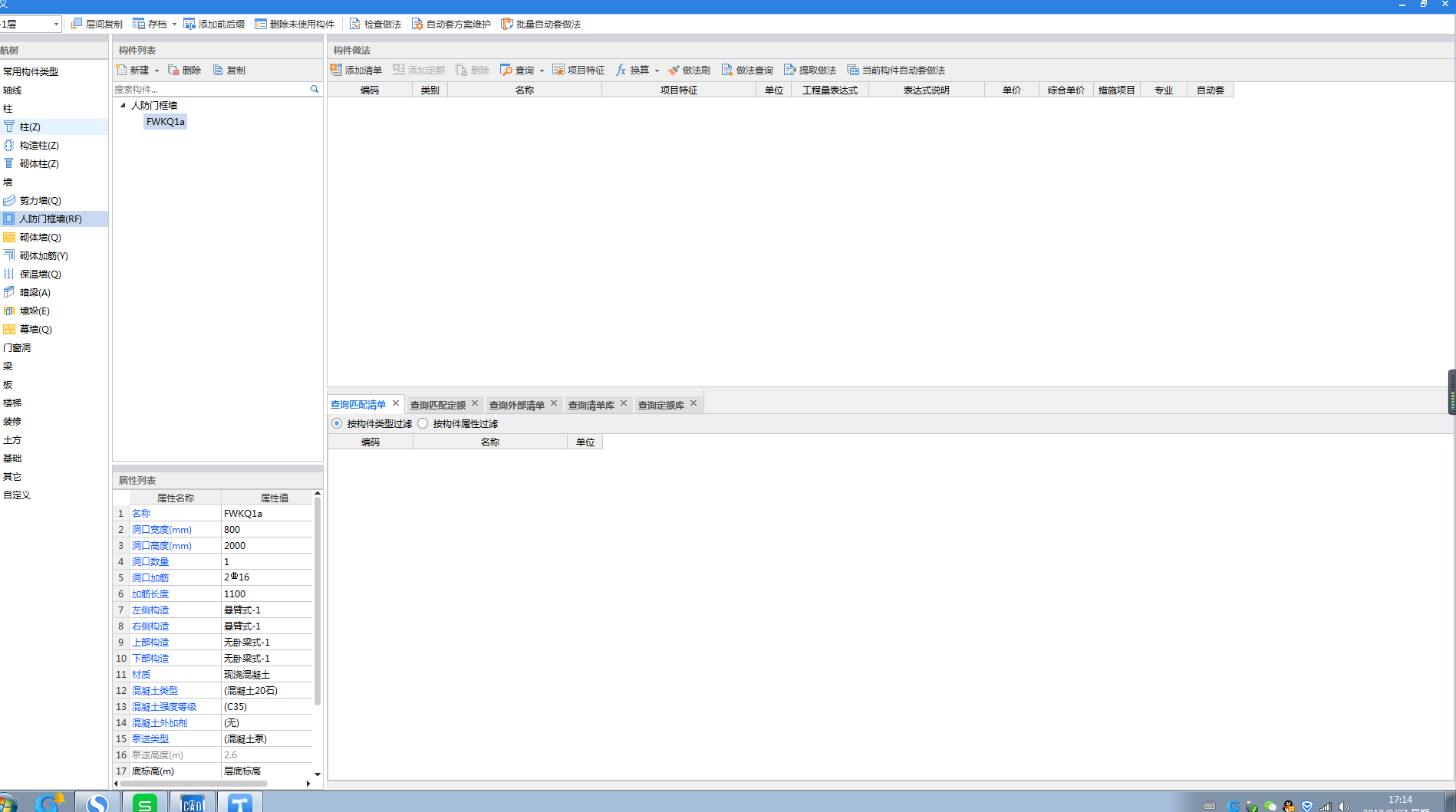Switch to 查询清单库 tab
The height and width of the screenshot is (812, 1456).
click(591, 405)
